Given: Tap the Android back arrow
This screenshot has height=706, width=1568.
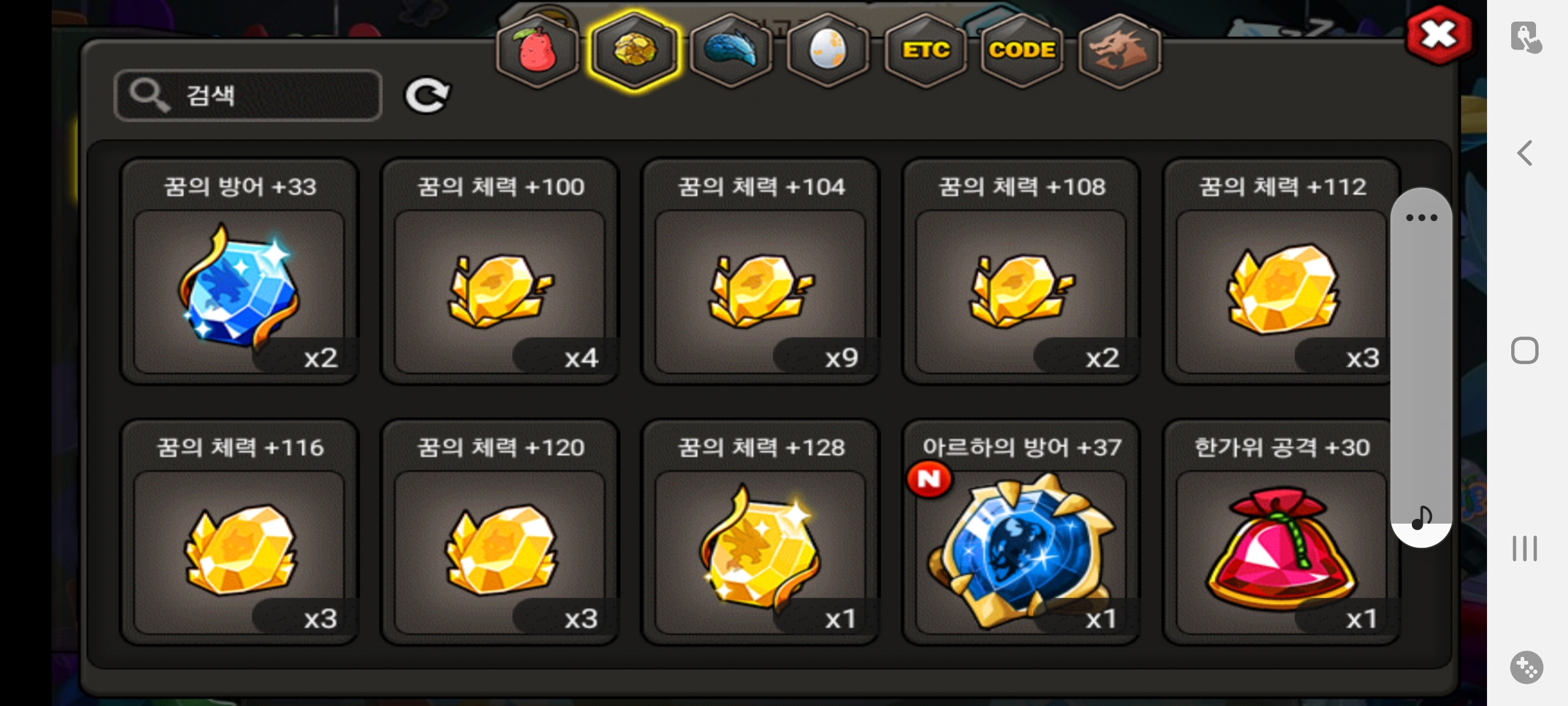Looking at the screenshot, I should [x=1525, y=154].
